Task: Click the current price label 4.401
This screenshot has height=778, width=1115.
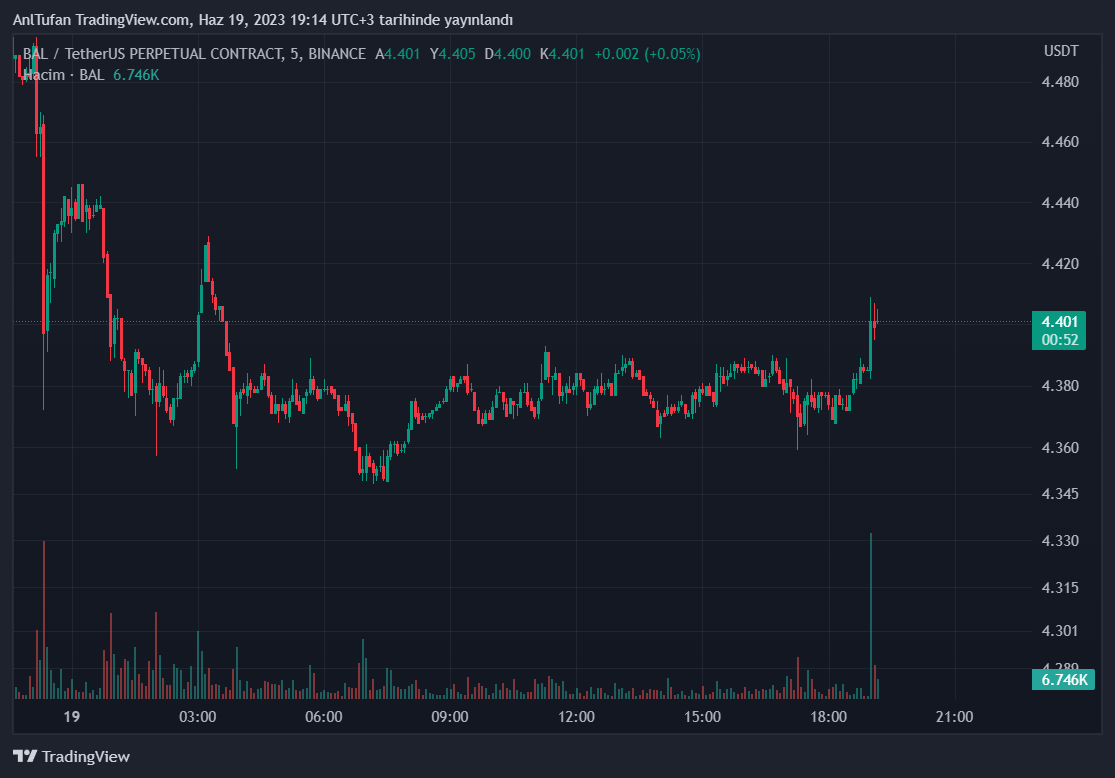Action: tap(1059, 322)
